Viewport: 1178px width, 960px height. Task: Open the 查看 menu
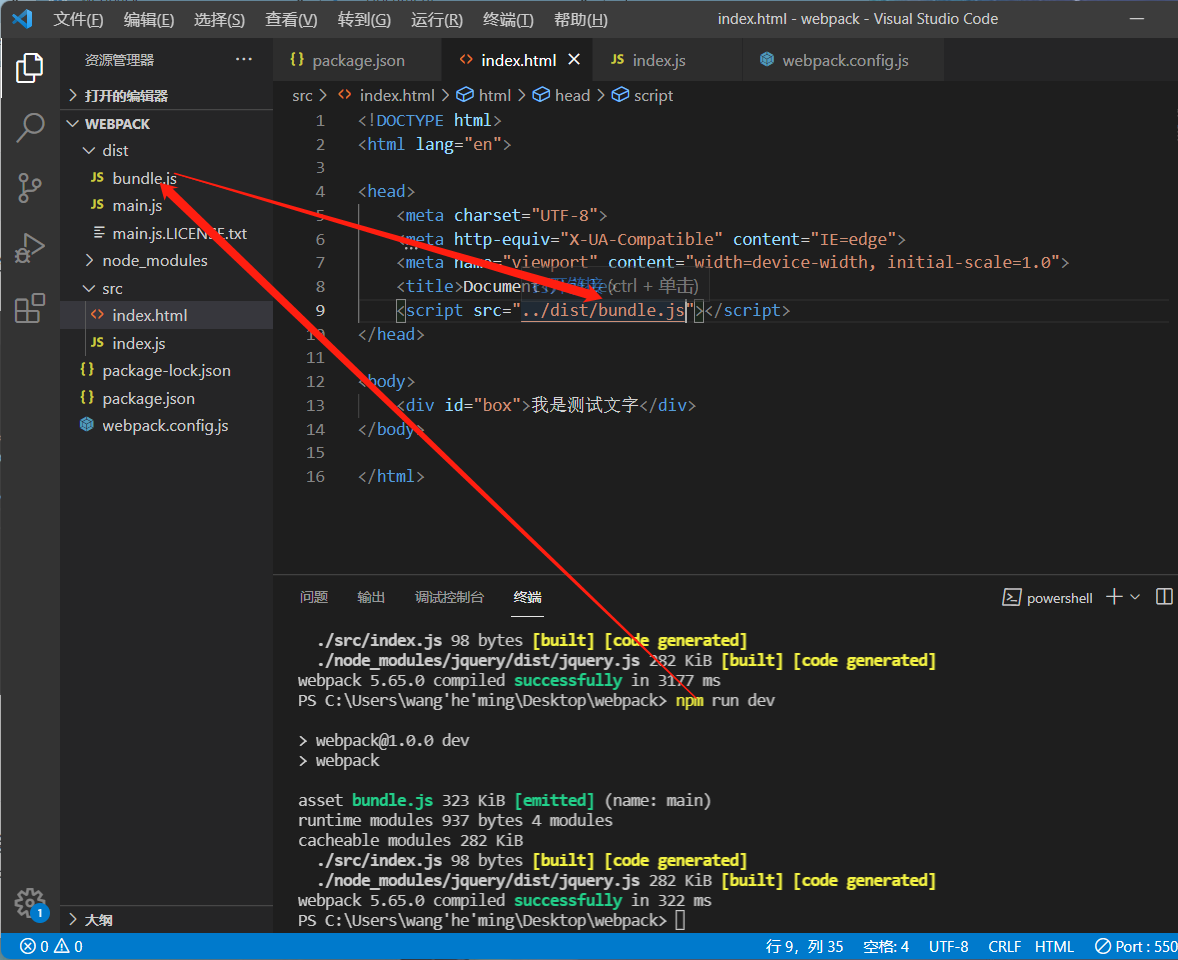291,20
